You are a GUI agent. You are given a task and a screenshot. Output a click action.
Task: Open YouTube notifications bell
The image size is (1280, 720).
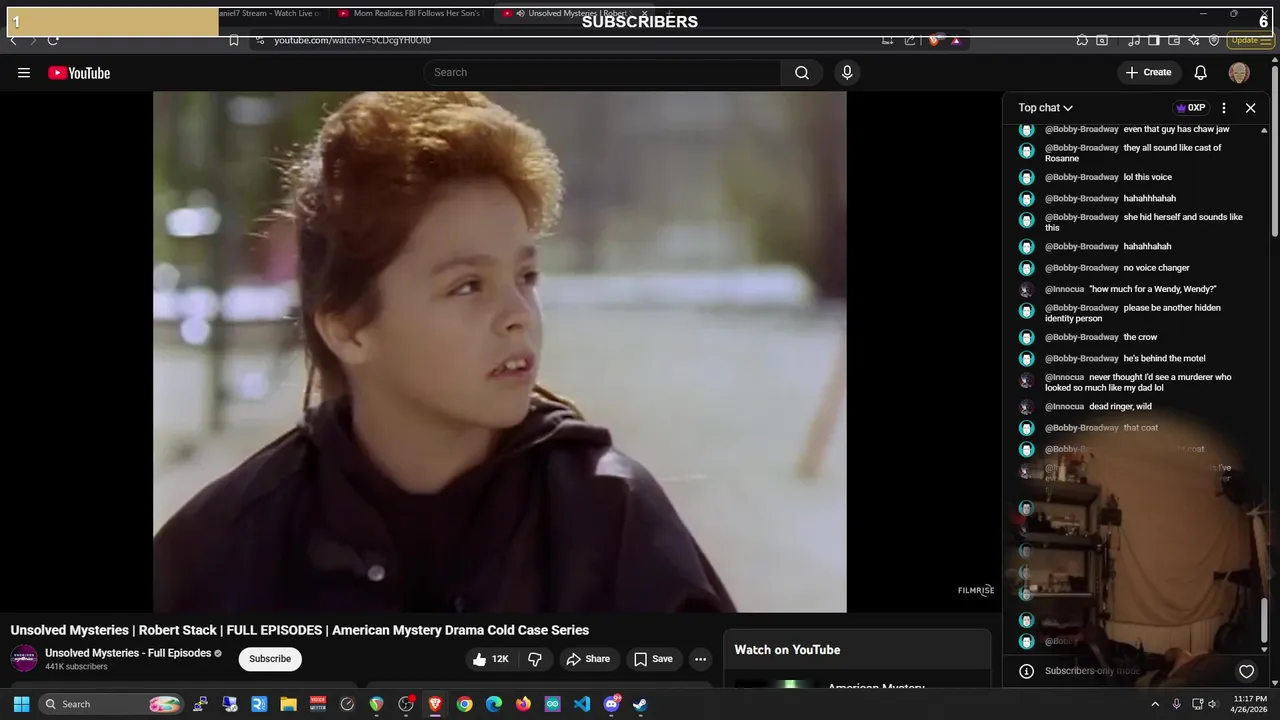tap(1201, 73)
